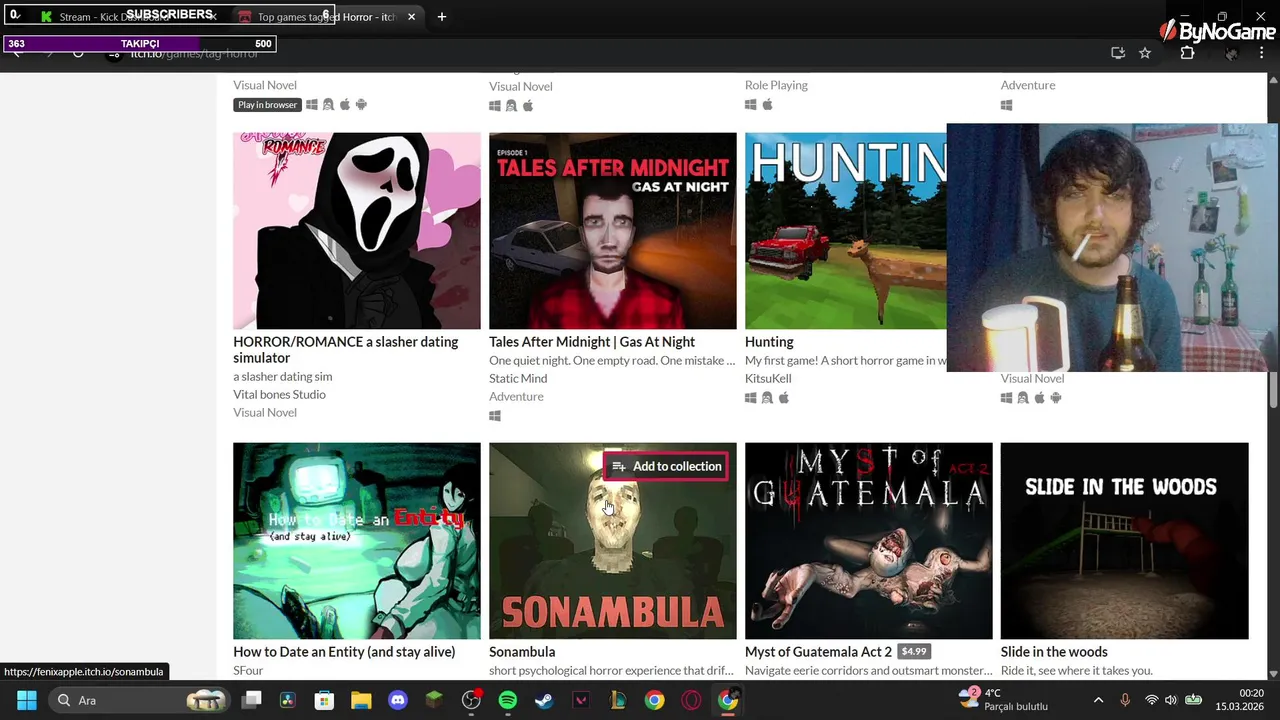Click the $4.99 price tag on Myst of Guatemala
The image size is (1280, 720).
(x=914, y=651)
